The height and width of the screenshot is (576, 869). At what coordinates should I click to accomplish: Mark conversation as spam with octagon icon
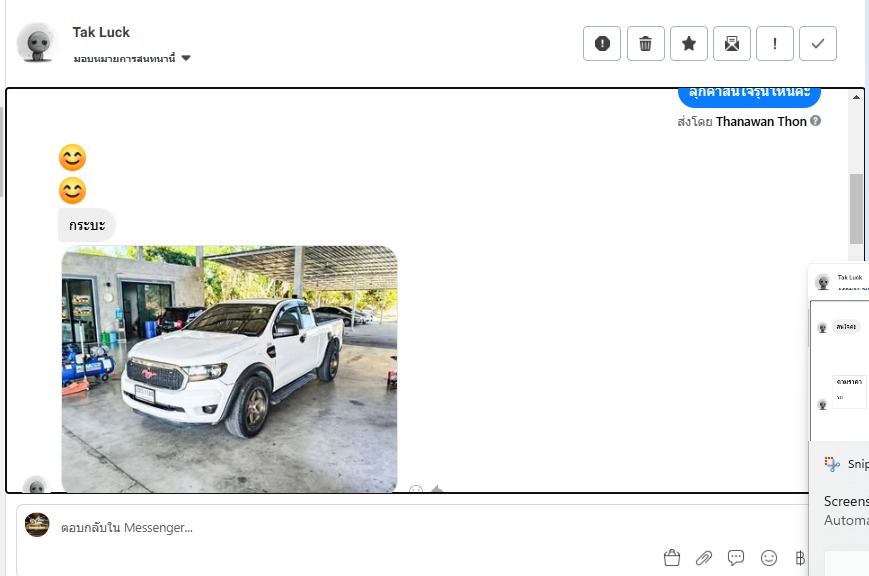tap(602, 43)
